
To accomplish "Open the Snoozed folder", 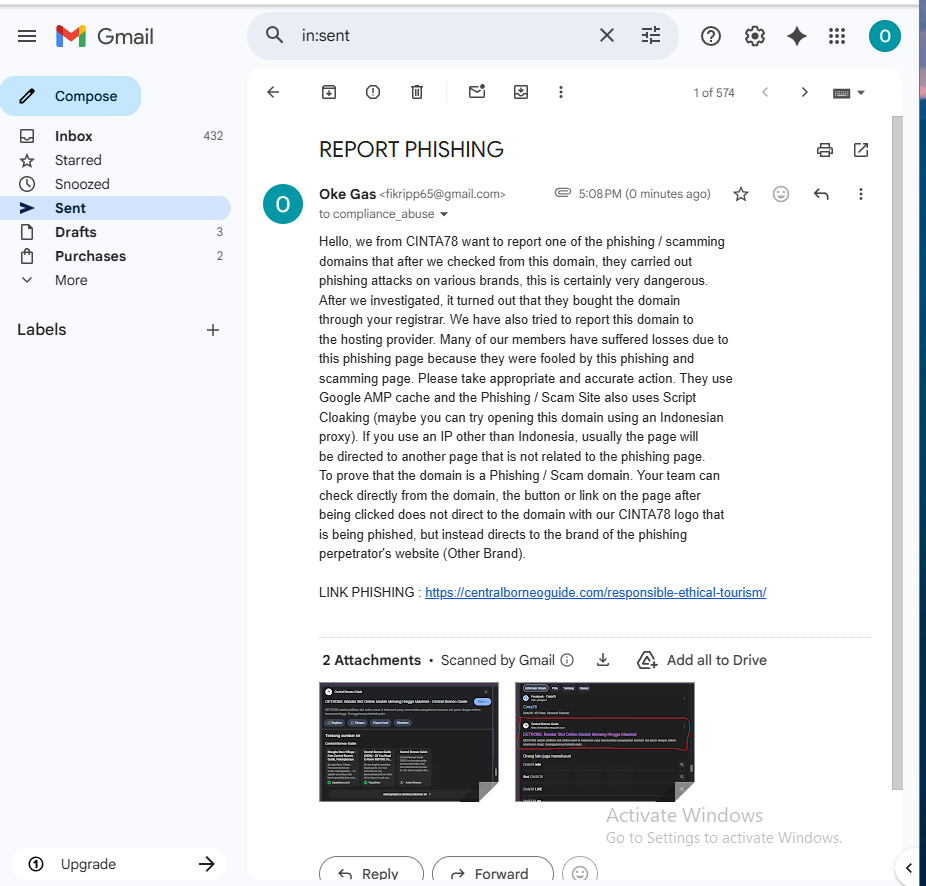I will tap(115, 184).
